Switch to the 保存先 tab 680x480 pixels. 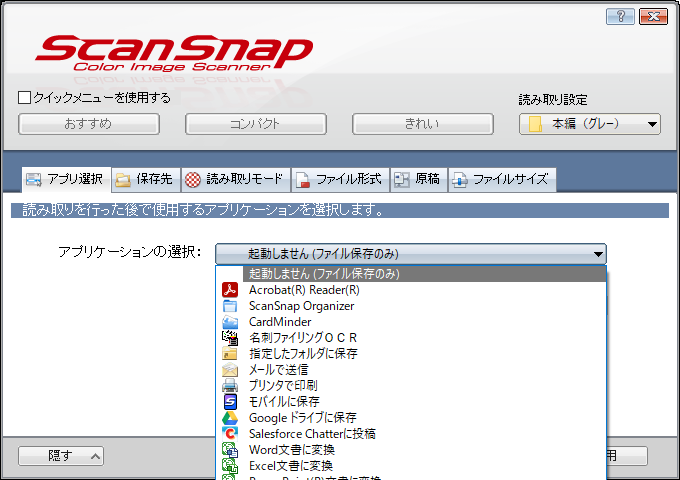coord(146,180)
